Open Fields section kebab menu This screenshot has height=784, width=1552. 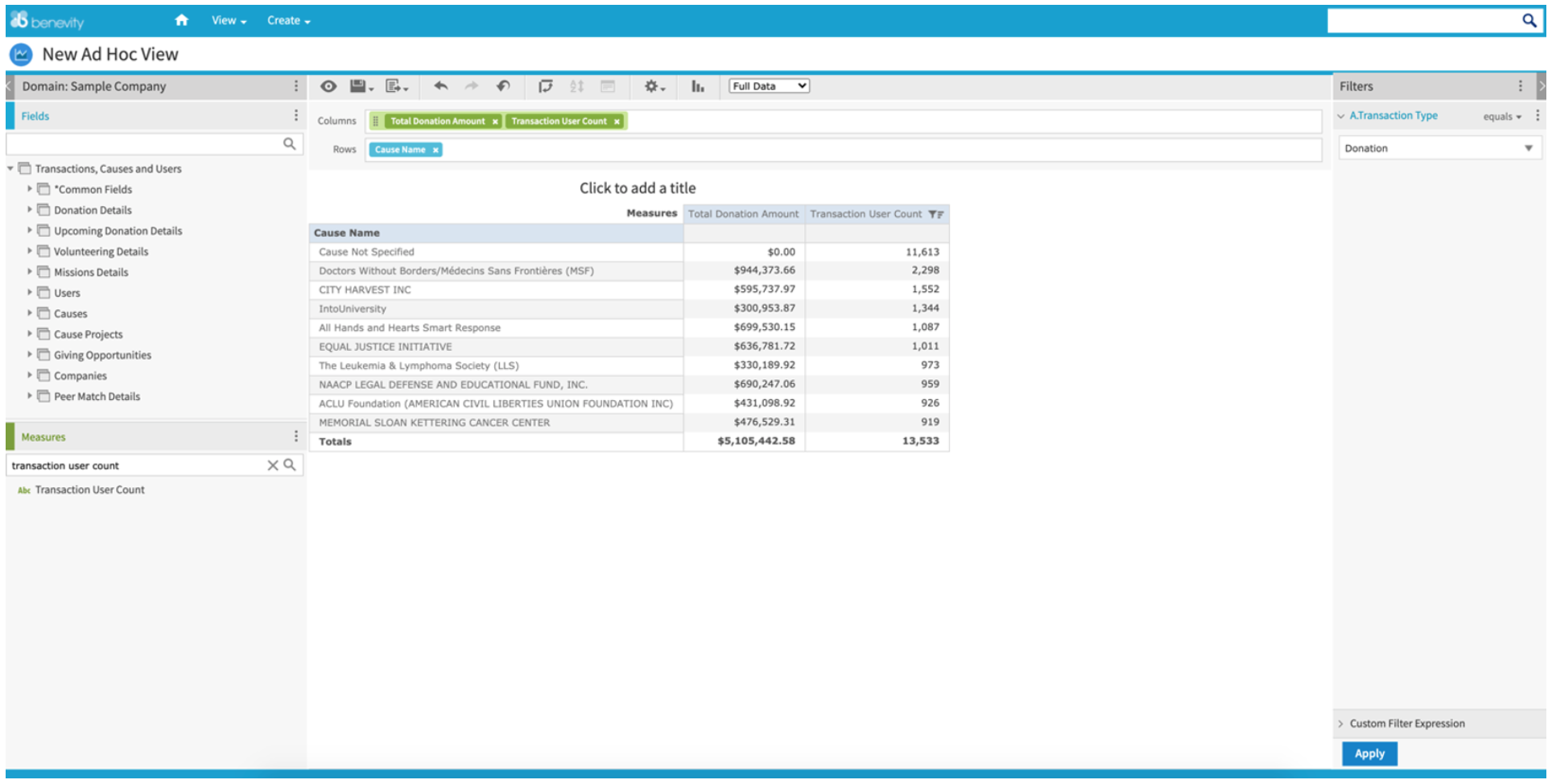(296, 115)
